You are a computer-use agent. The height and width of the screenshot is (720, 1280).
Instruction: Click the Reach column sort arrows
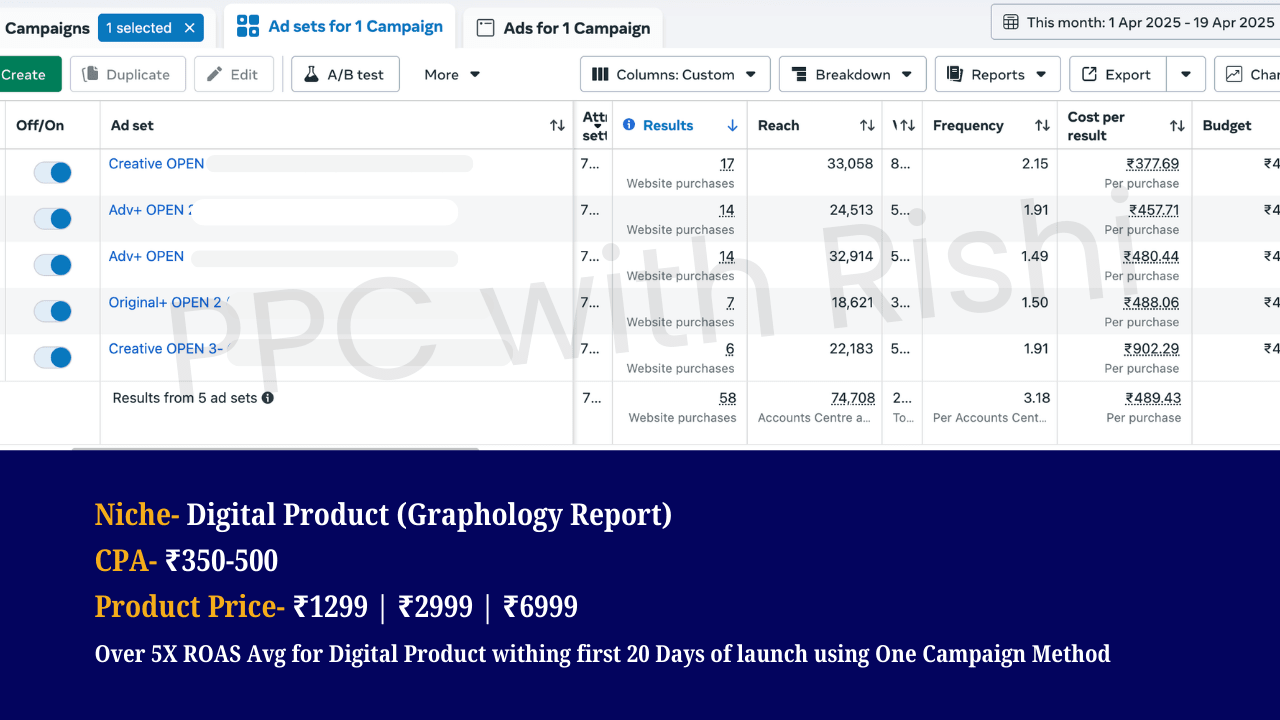(867, 126)
